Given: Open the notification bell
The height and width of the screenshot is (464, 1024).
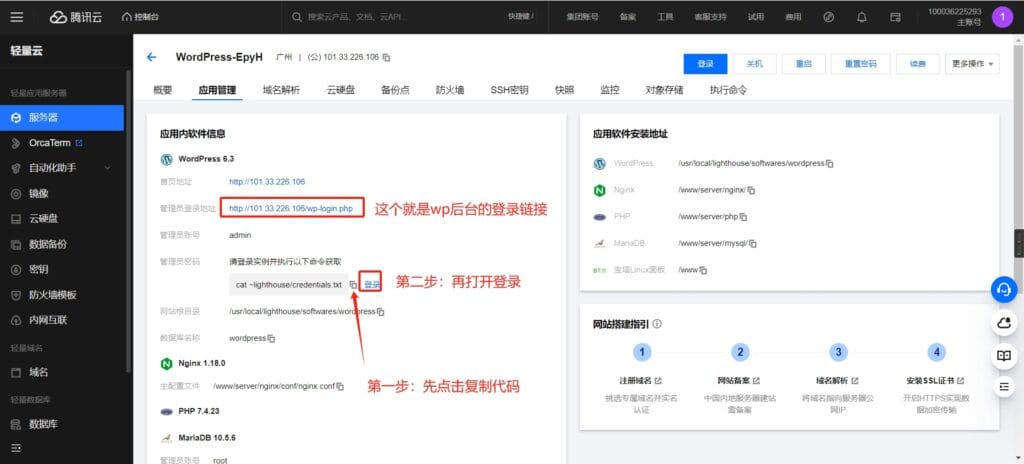Looking at the screenshot, I should (x=862, y=17).
